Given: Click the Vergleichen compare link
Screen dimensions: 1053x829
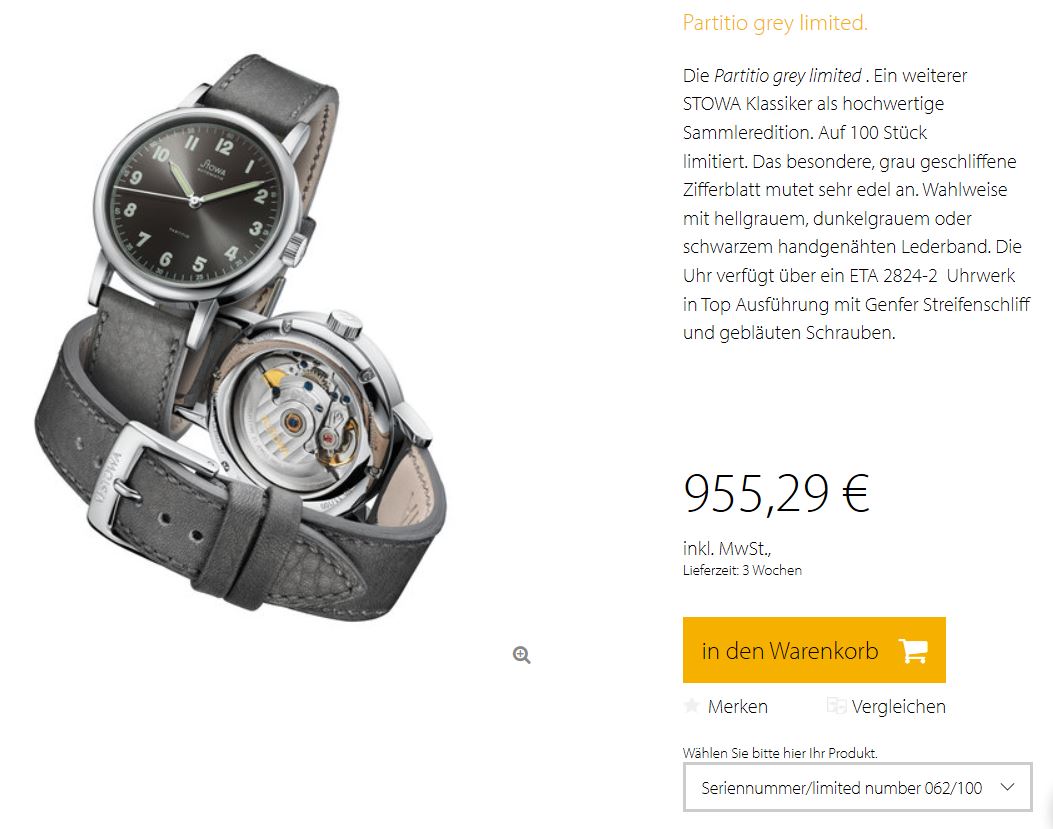Looking at the screenshot, I should click(x=899, y=706).
